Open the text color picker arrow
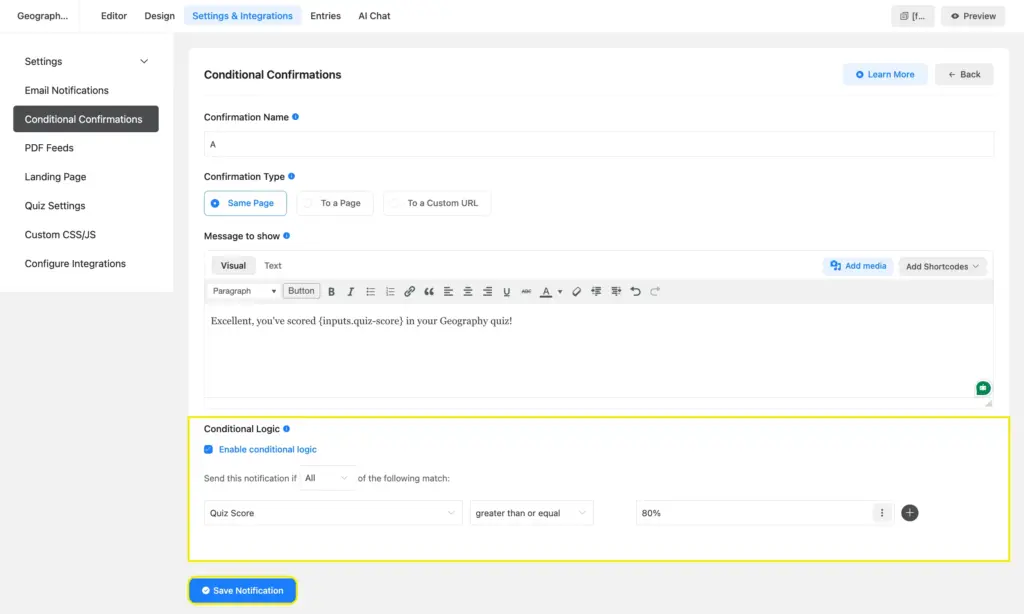Image resolution: width=1024 pixels, height=614 pixels. tap(560, 291)
